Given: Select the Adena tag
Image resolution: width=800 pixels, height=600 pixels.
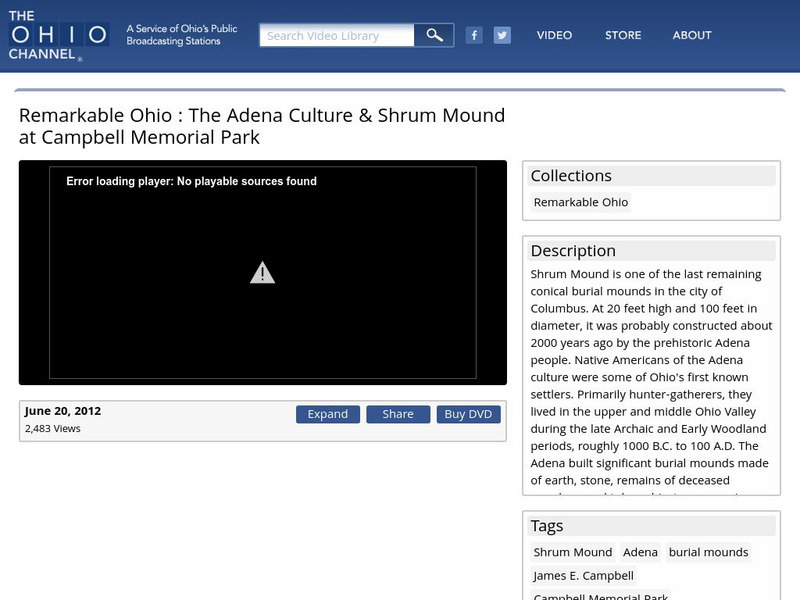Looking at the screenshot, I should coord(640,552).
